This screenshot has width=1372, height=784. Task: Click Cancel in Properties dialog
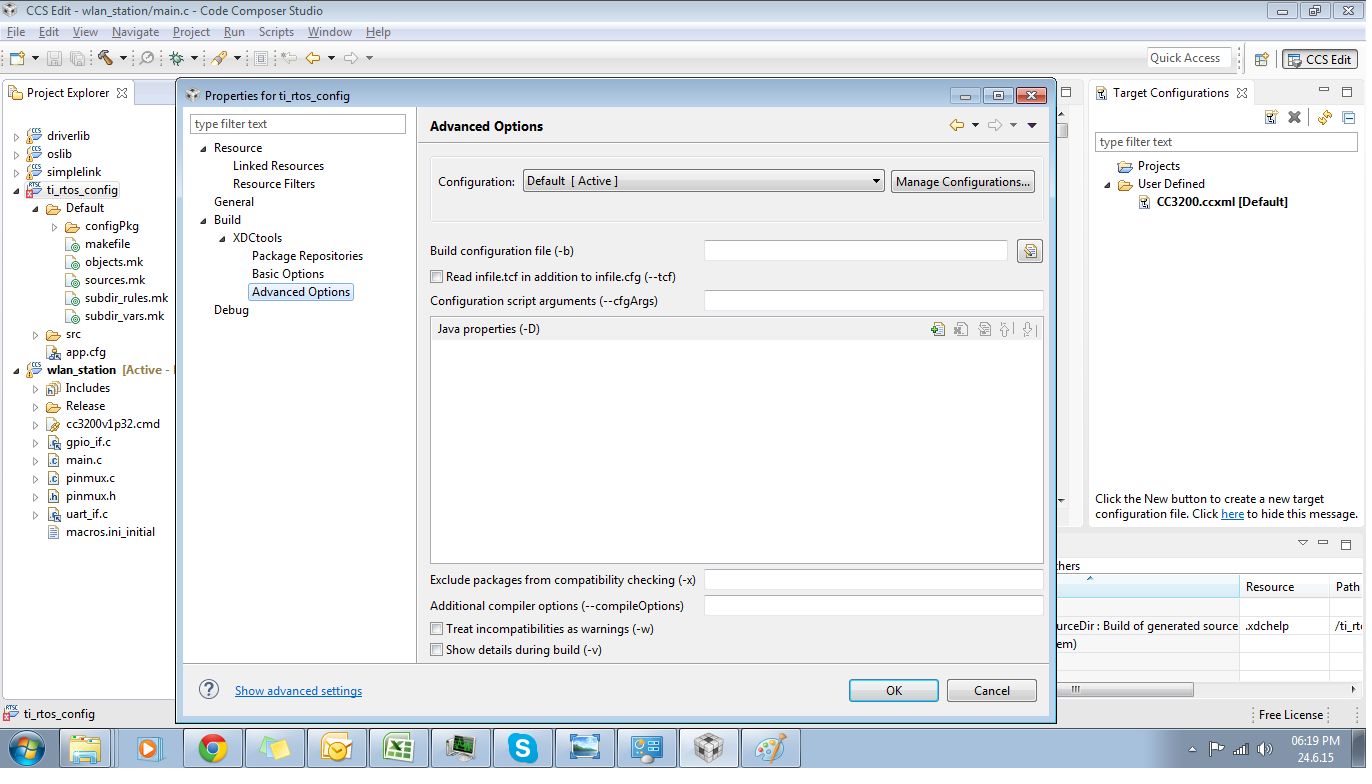[x=992, y=690]
